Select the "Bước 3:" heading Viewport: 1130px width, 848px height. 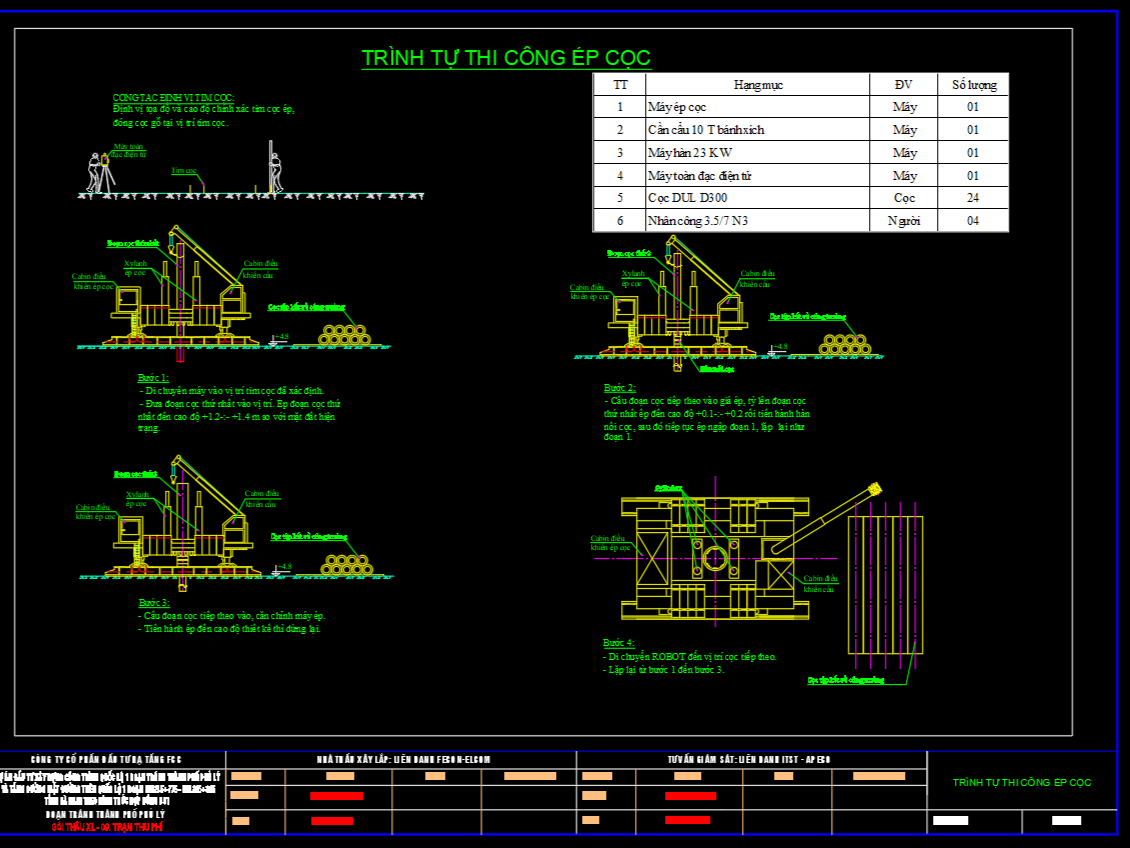click(154, 602)
